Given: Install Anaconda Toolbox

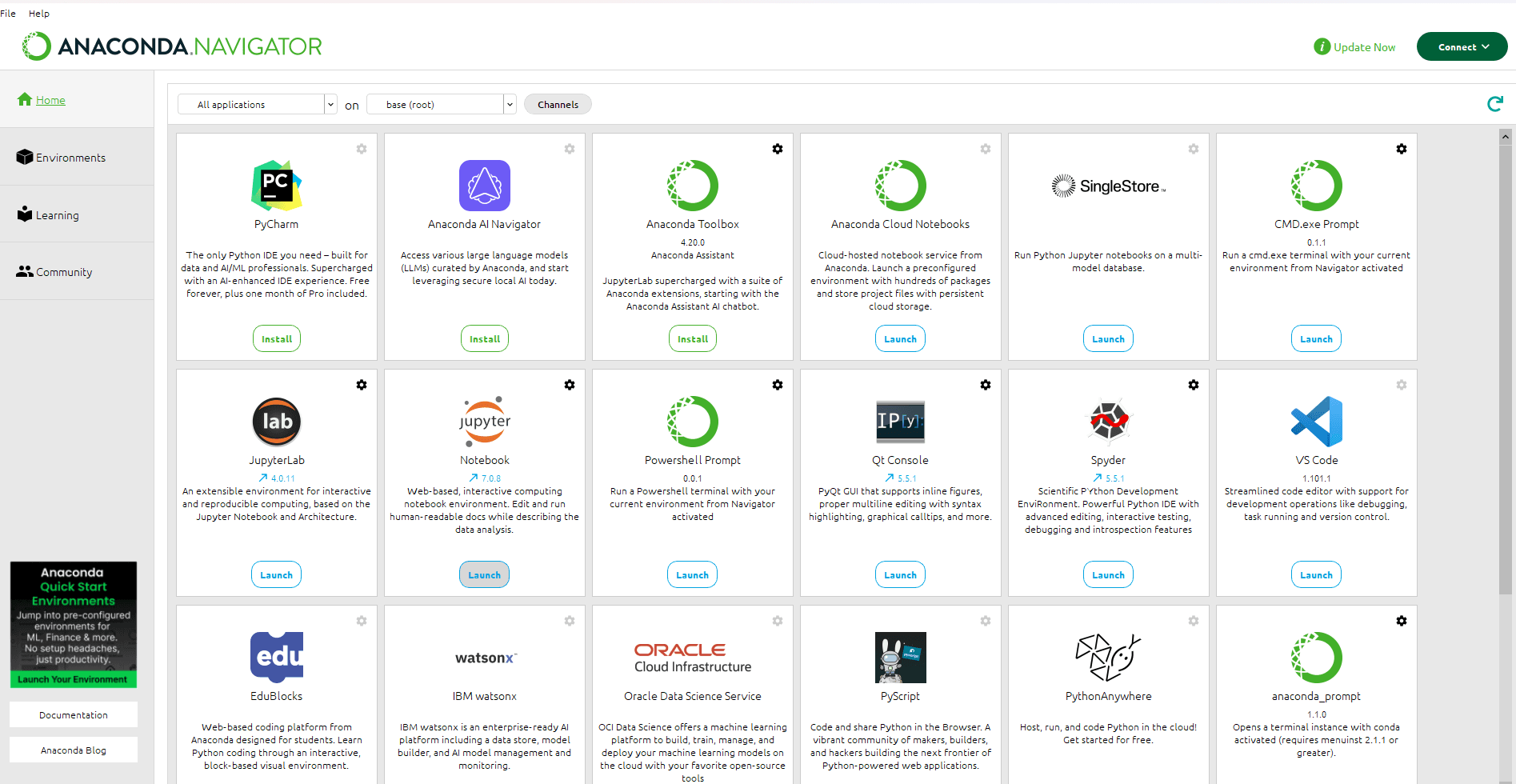Looking at the screenshot, I should click(693, 338).
